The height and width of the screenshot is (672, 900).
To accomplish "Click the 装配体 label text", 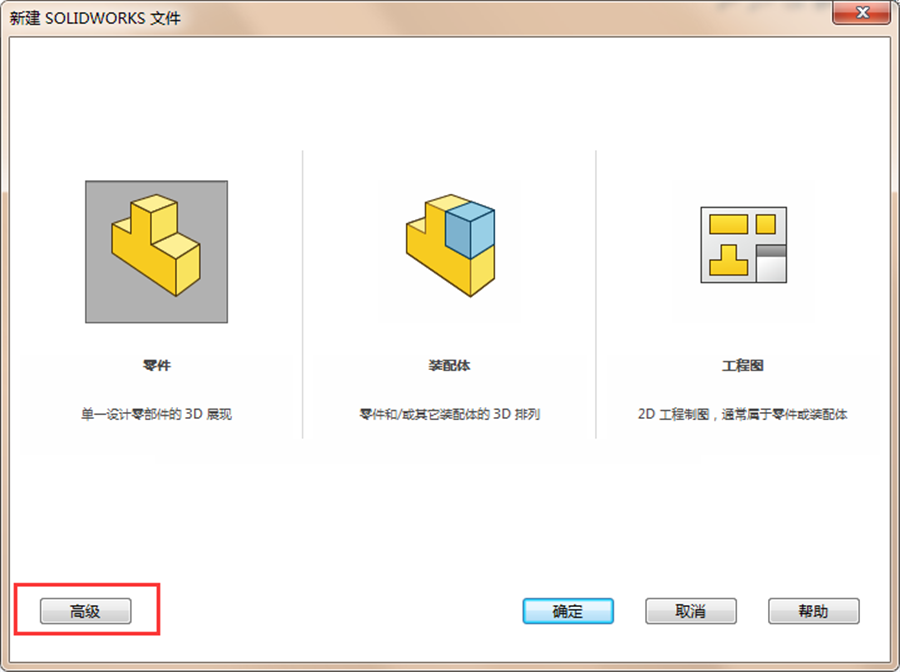I will [x=449, y=365].
